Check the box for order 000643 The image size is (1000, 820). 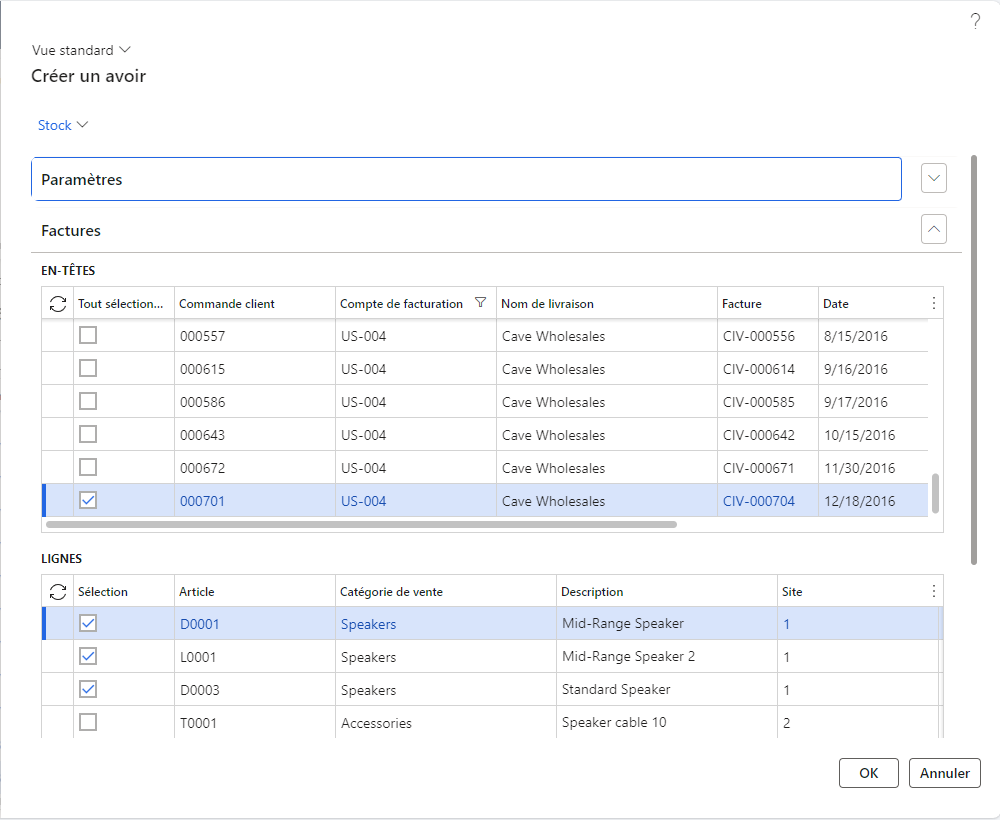pos(88,434)
